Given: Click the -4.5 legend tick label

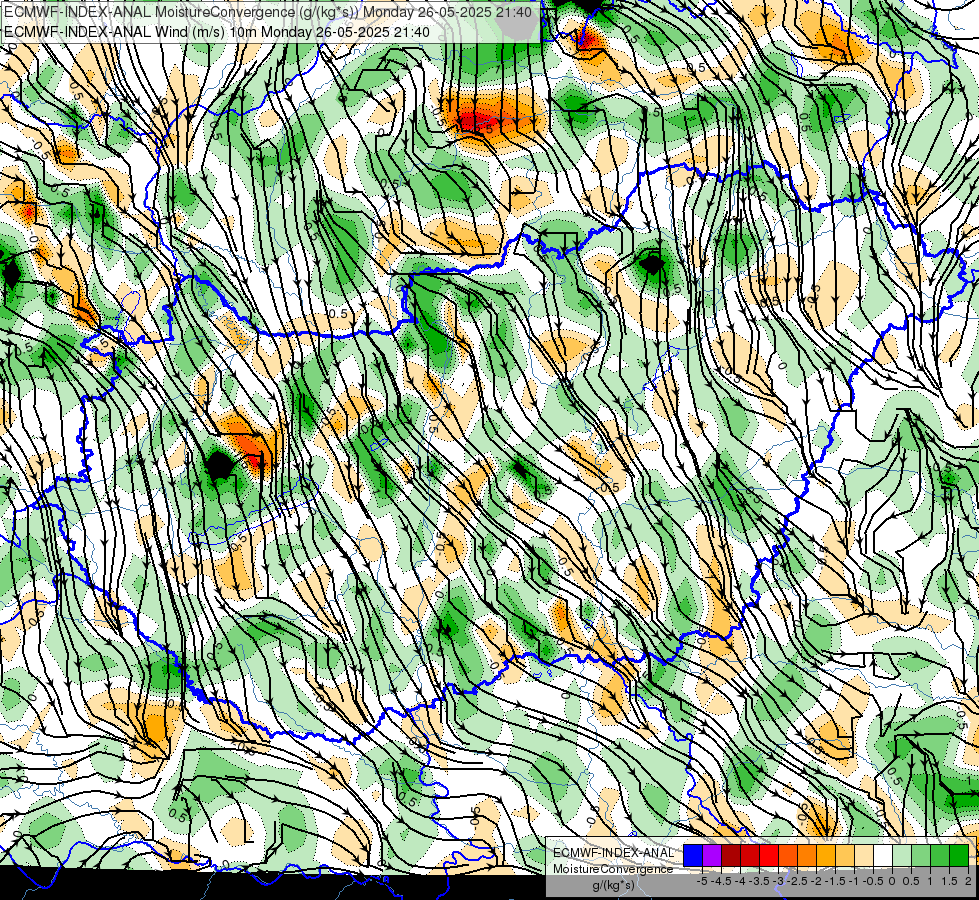Looking at the screenshot, I should tap(721, 881).
